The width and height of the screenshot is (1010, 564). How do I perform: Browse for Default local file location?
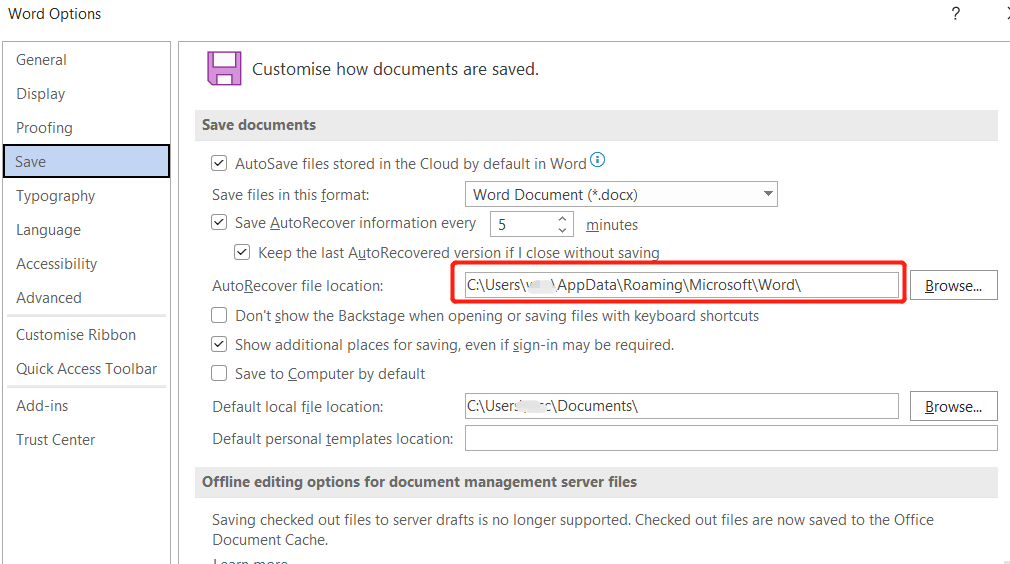[x=953, y=406]
